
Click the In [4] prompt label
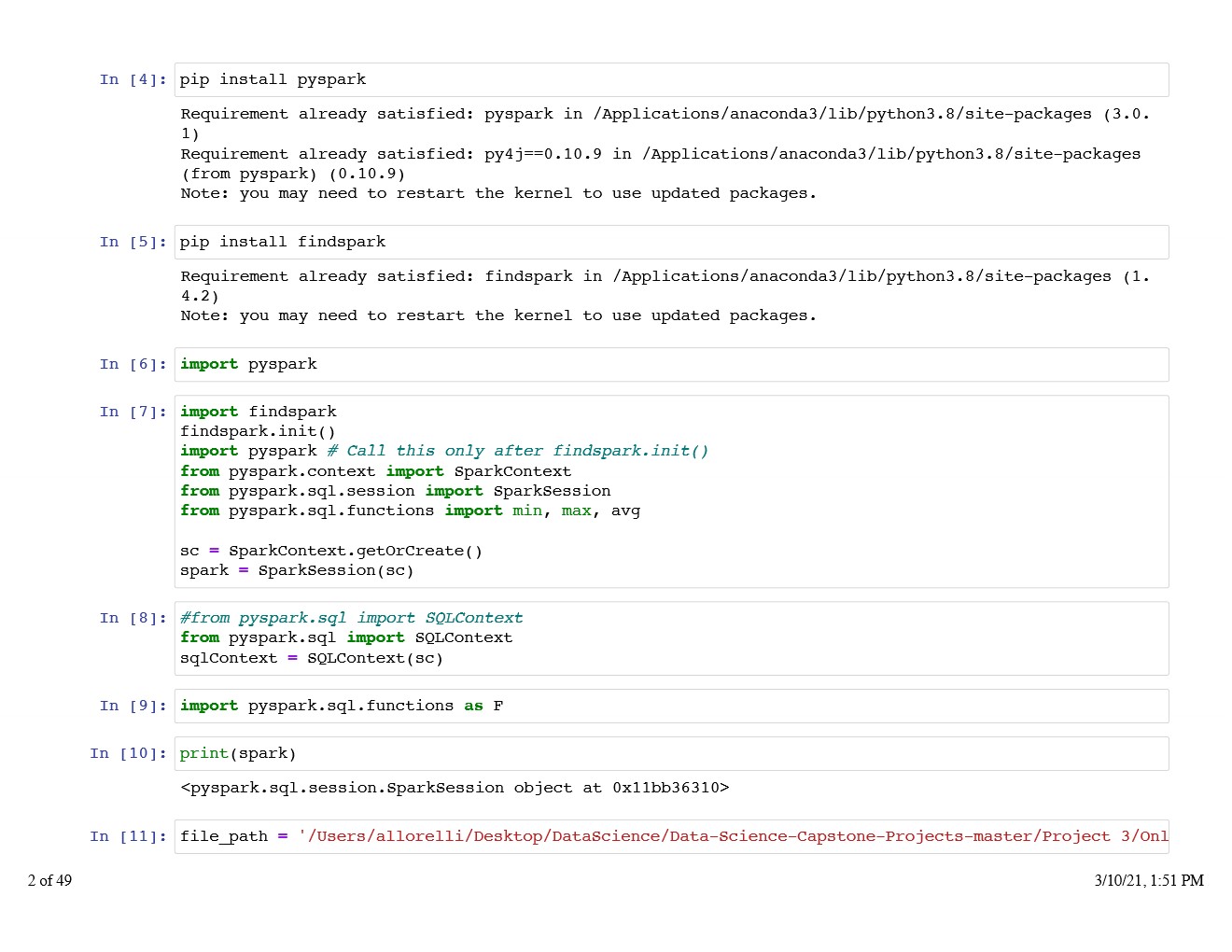(133, 80)
